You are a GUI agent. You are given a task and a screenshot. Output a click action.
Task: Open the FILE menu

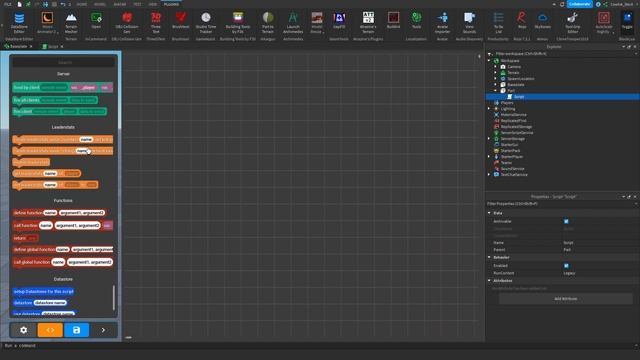pos(8,4)
